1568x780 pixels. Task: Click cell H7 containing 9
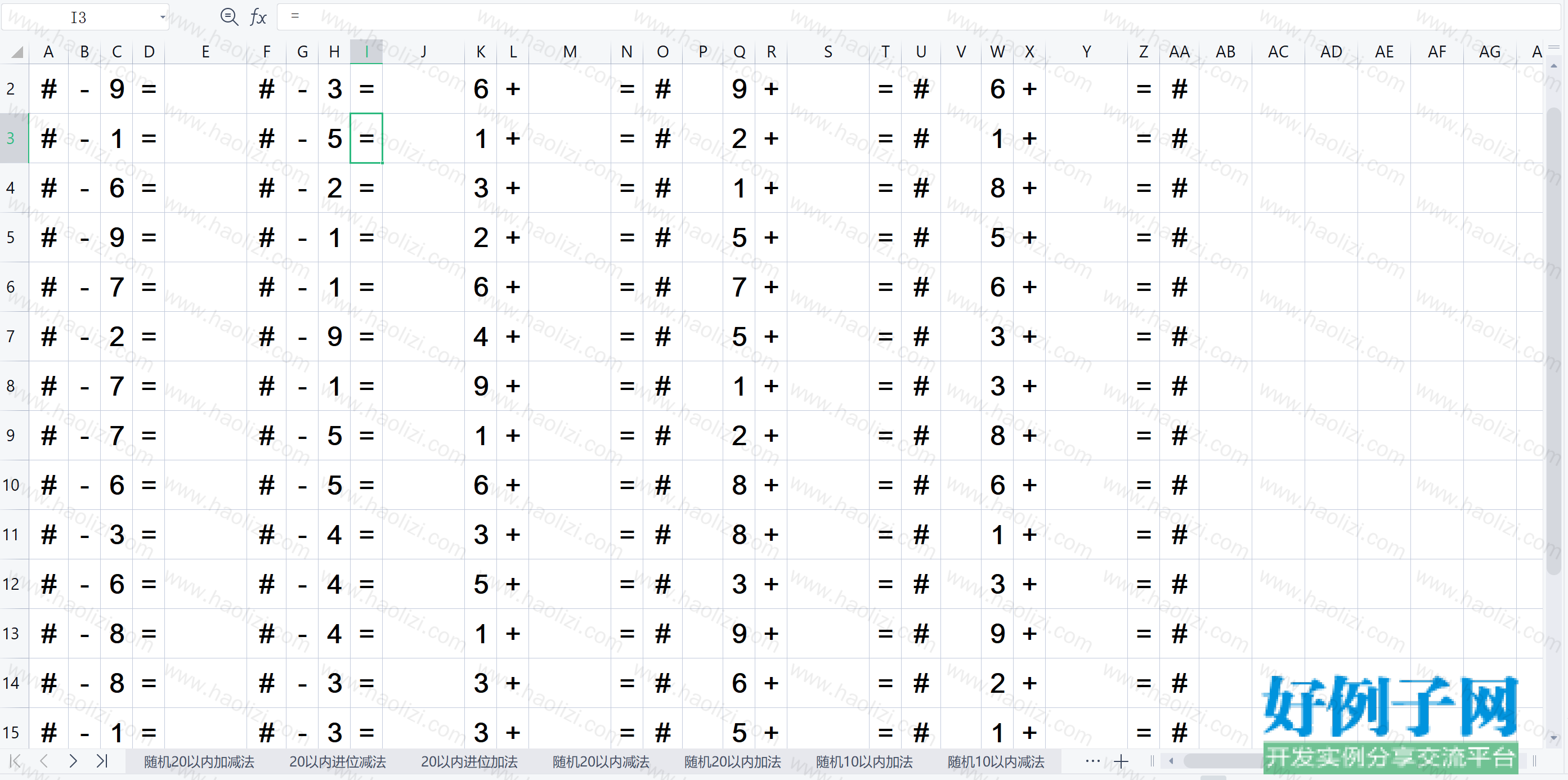coord(334,337)
